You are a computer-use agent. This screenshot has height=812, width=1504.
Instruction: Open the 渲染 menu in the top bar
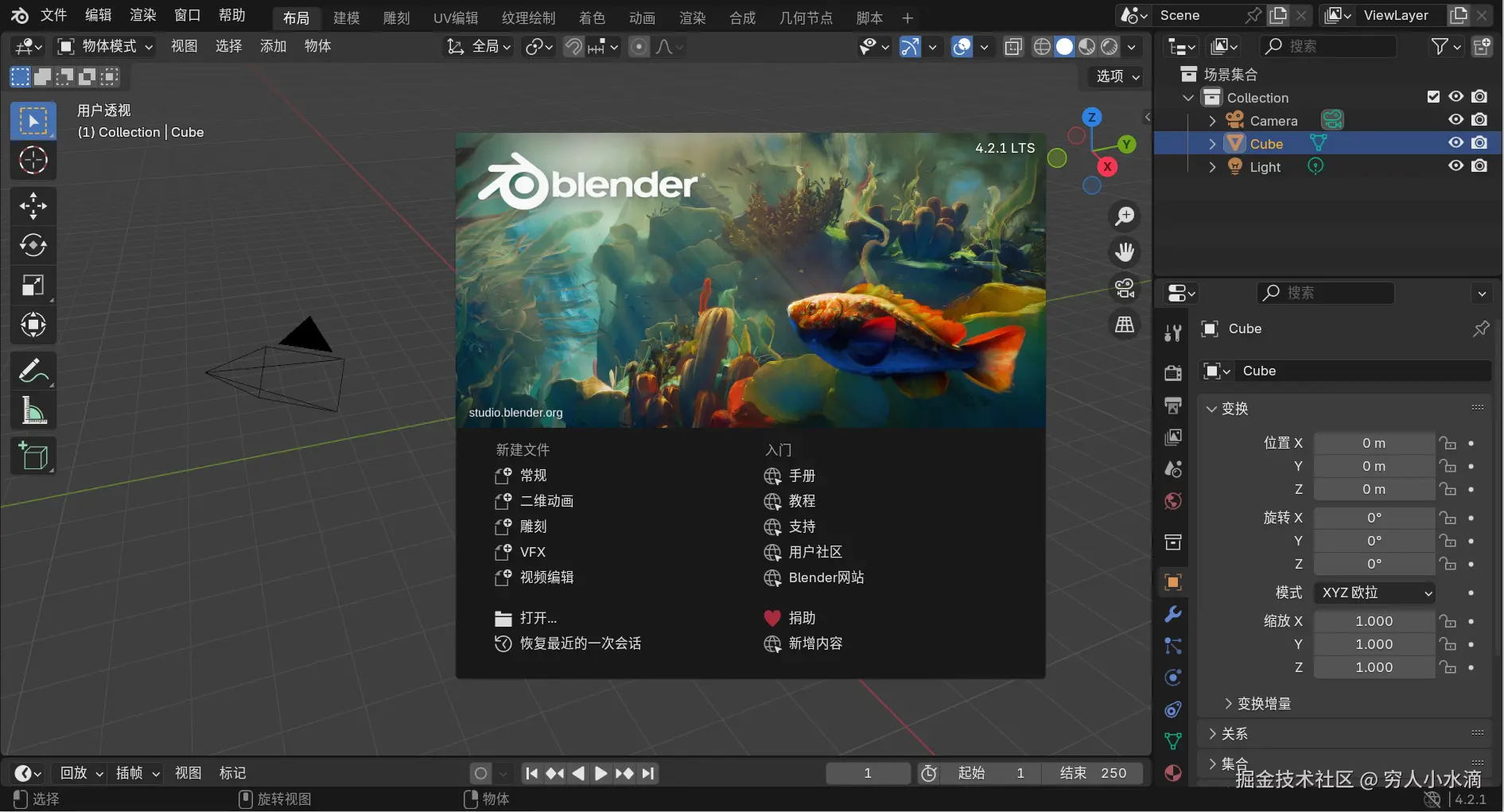coord(142,15)
